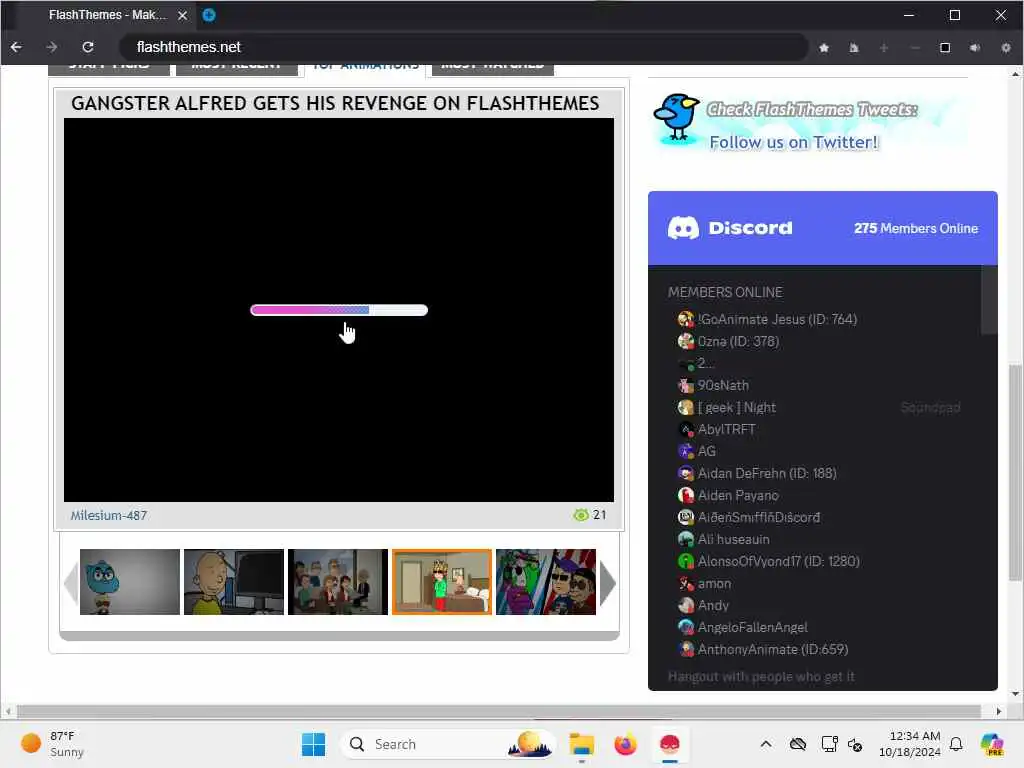The width and height of the screenshot is (1024, 768).
Task: Open the weather widget 87°F Sunny
Action: 52,744
